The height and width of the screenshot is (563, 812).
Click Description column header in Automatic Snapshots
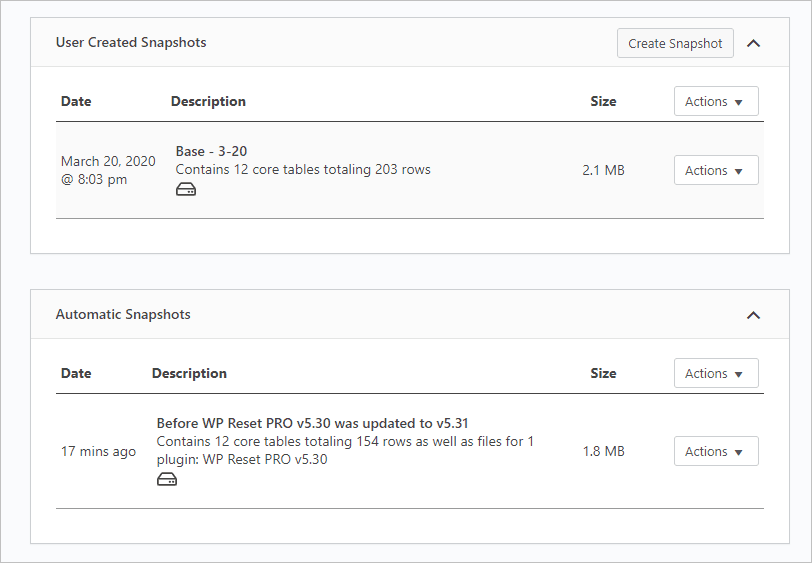point(189,374)
